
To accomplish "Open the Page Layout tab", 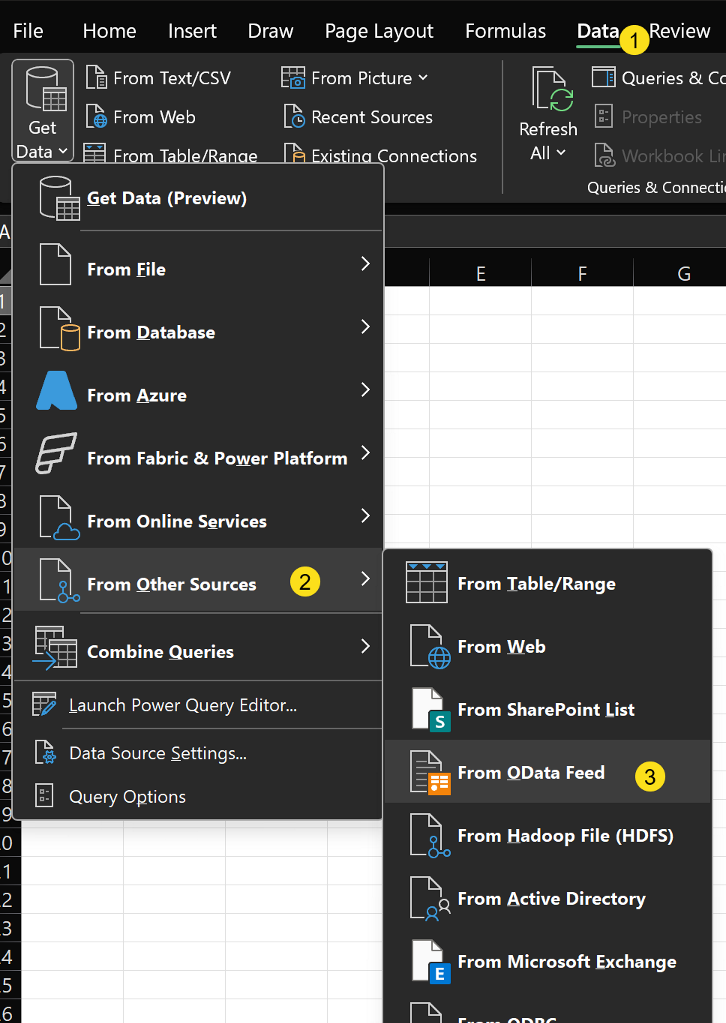I will 379,31.
